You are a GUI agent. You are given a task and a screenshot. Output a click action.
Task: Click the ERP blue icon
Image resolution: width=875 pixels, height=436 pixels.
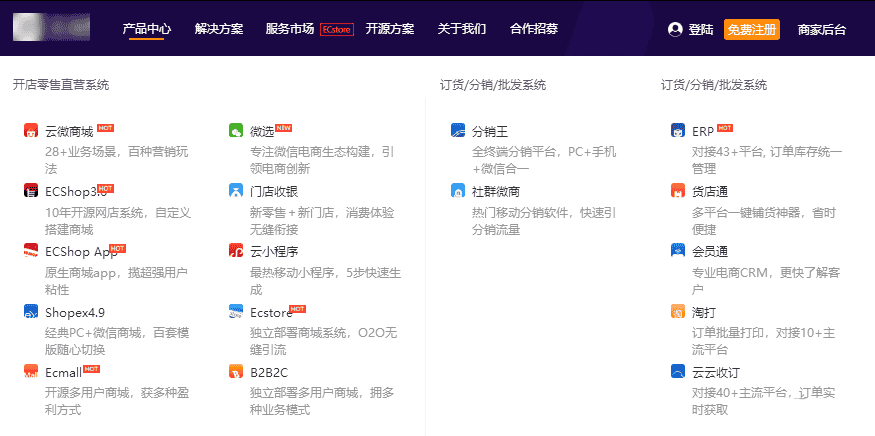pyautogui.click(x=677, y=131)
